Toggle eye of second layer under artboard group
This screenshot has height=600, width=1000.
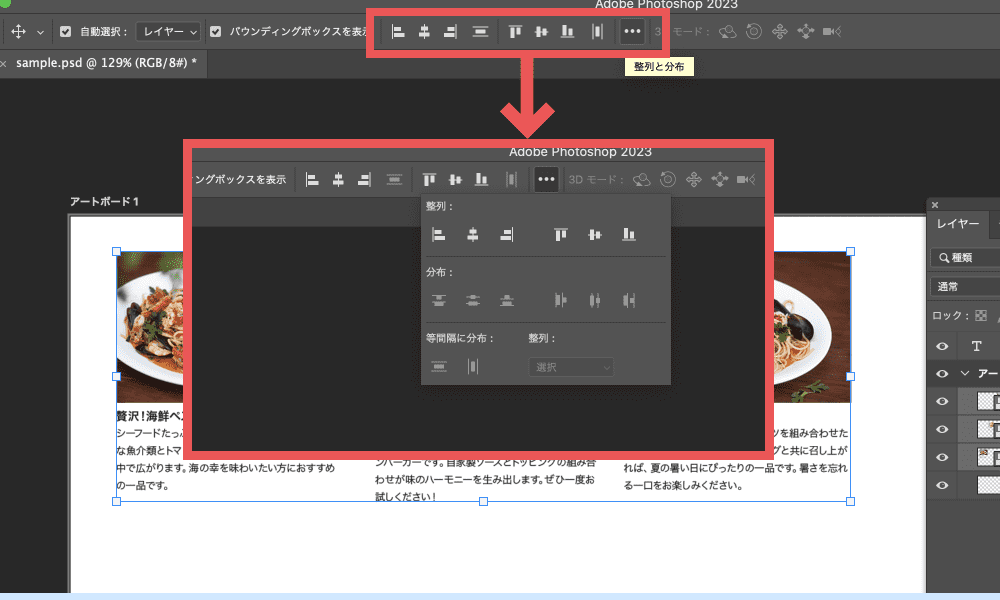942,430
